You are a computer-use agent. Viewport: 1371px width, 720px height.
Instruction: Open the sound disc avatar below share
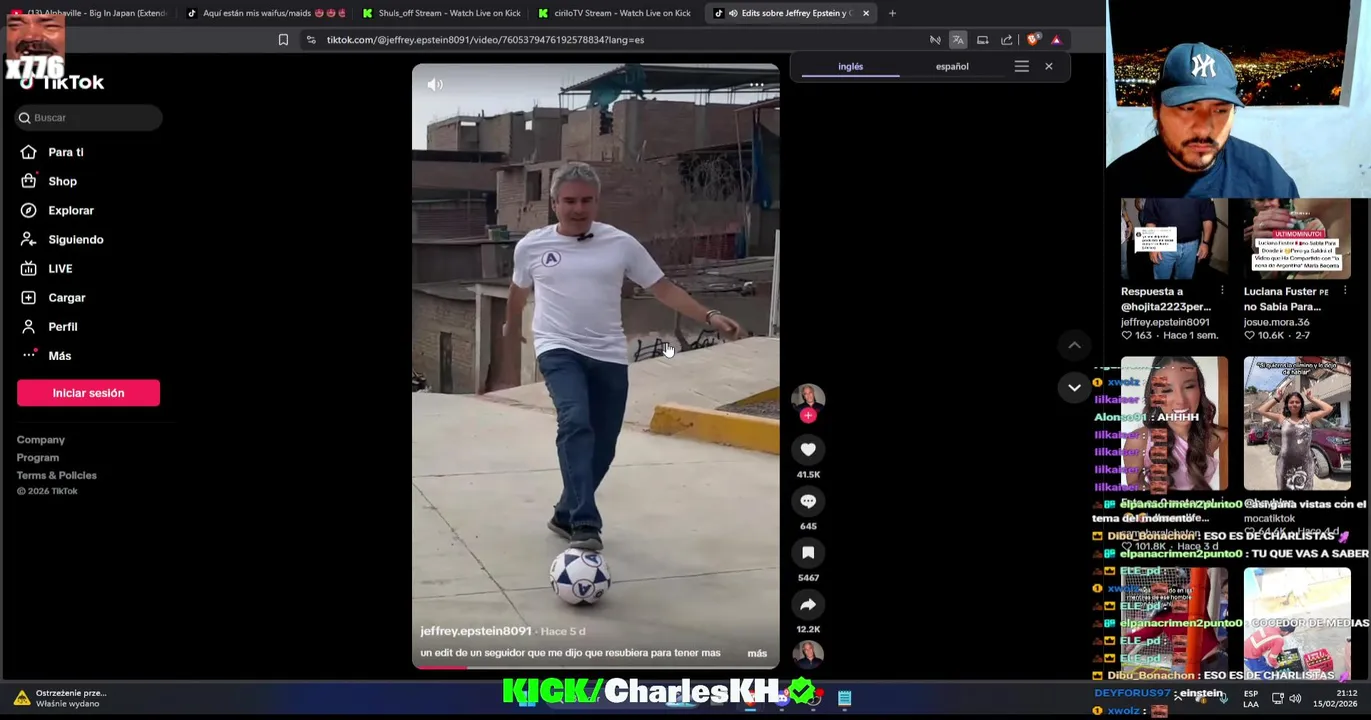tap(808, 653)
